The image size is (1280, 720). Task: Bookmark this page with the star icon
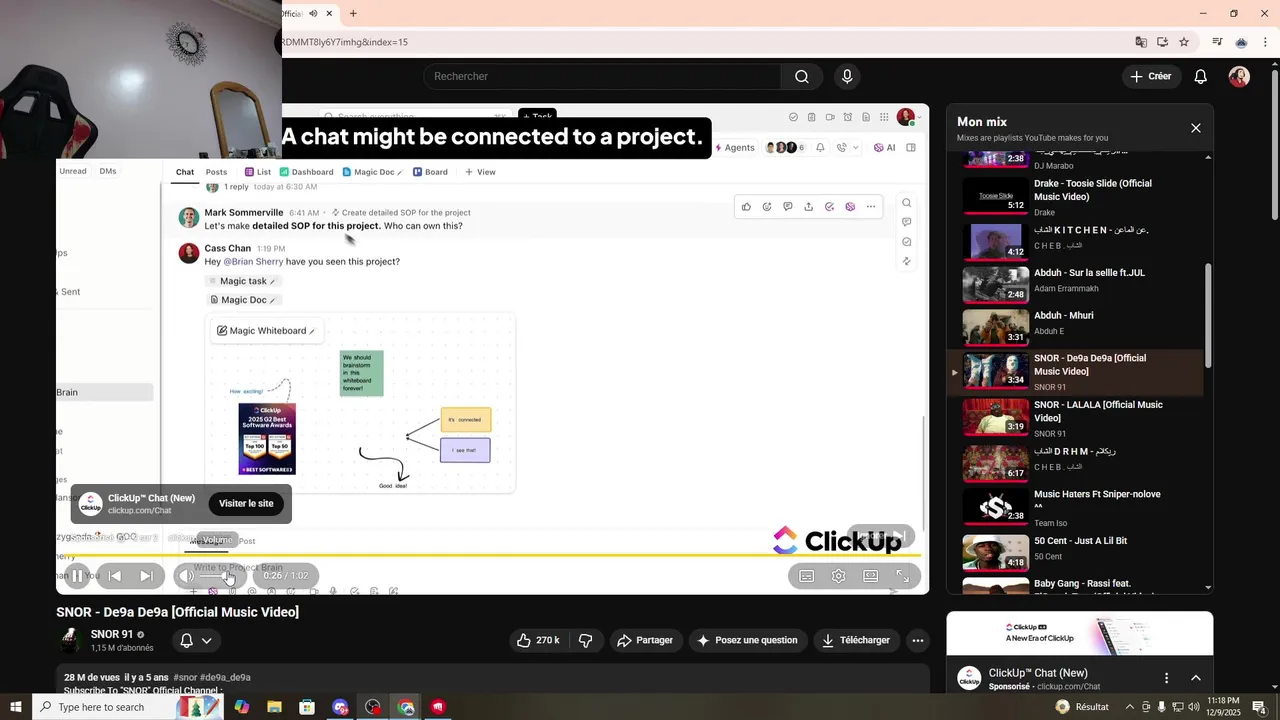pos(1184,42)
